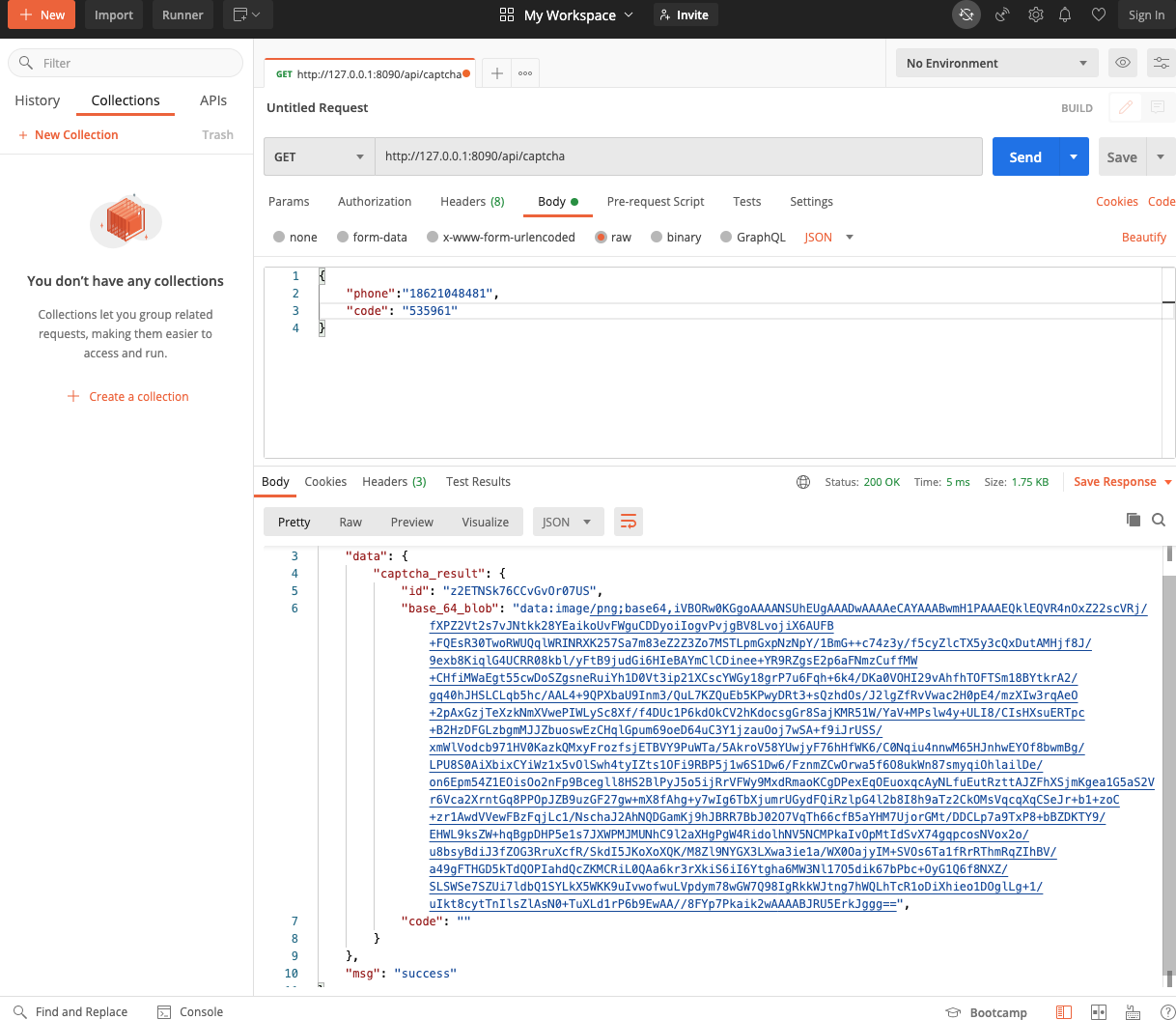This screenshot has width=1176, height=1020.
Task: Switch to the Headers (8) request tab
Action: [472, 202]
